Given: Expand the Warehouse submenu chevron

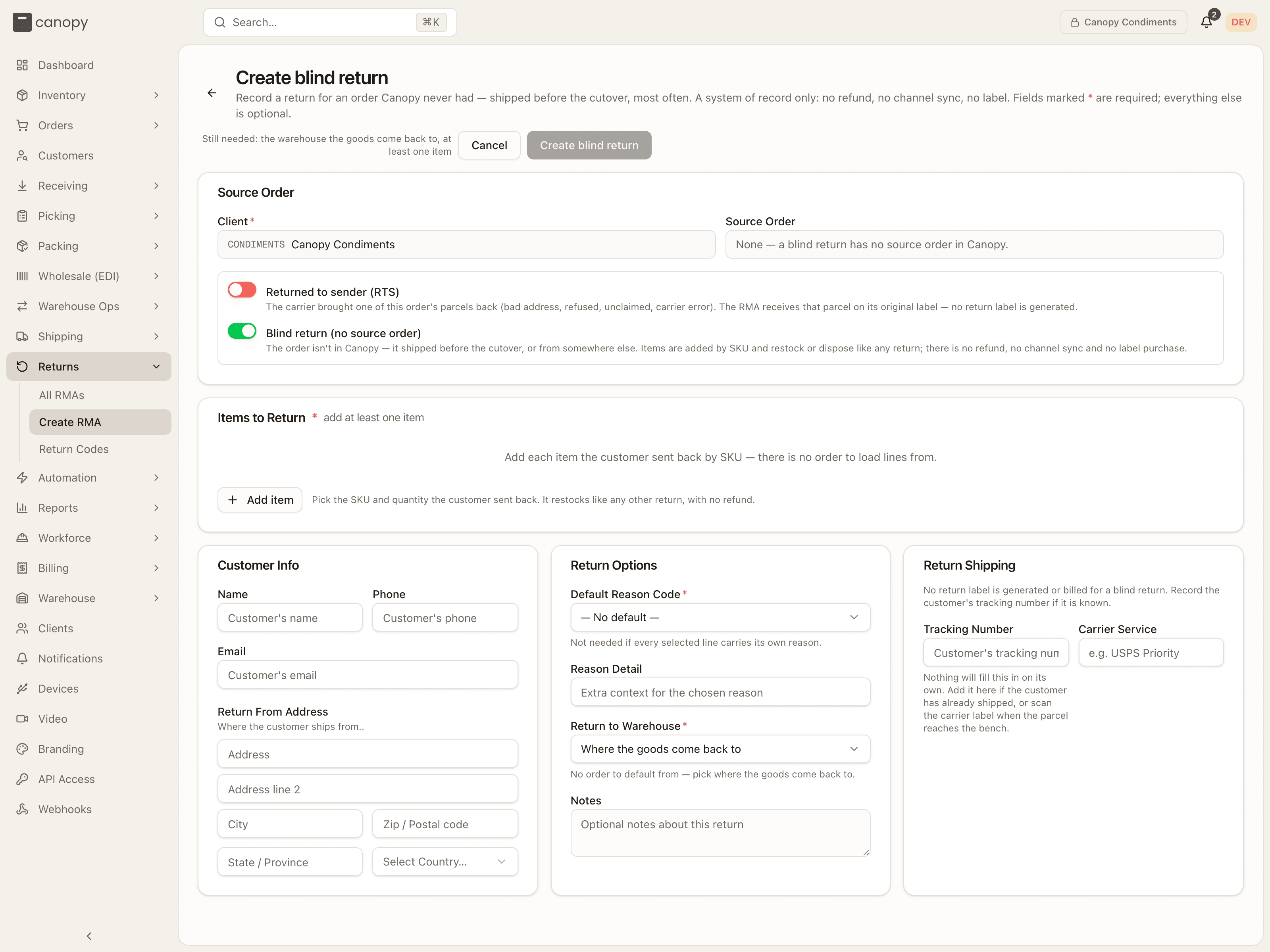Looking at the screenshot, I should [156, 598].
